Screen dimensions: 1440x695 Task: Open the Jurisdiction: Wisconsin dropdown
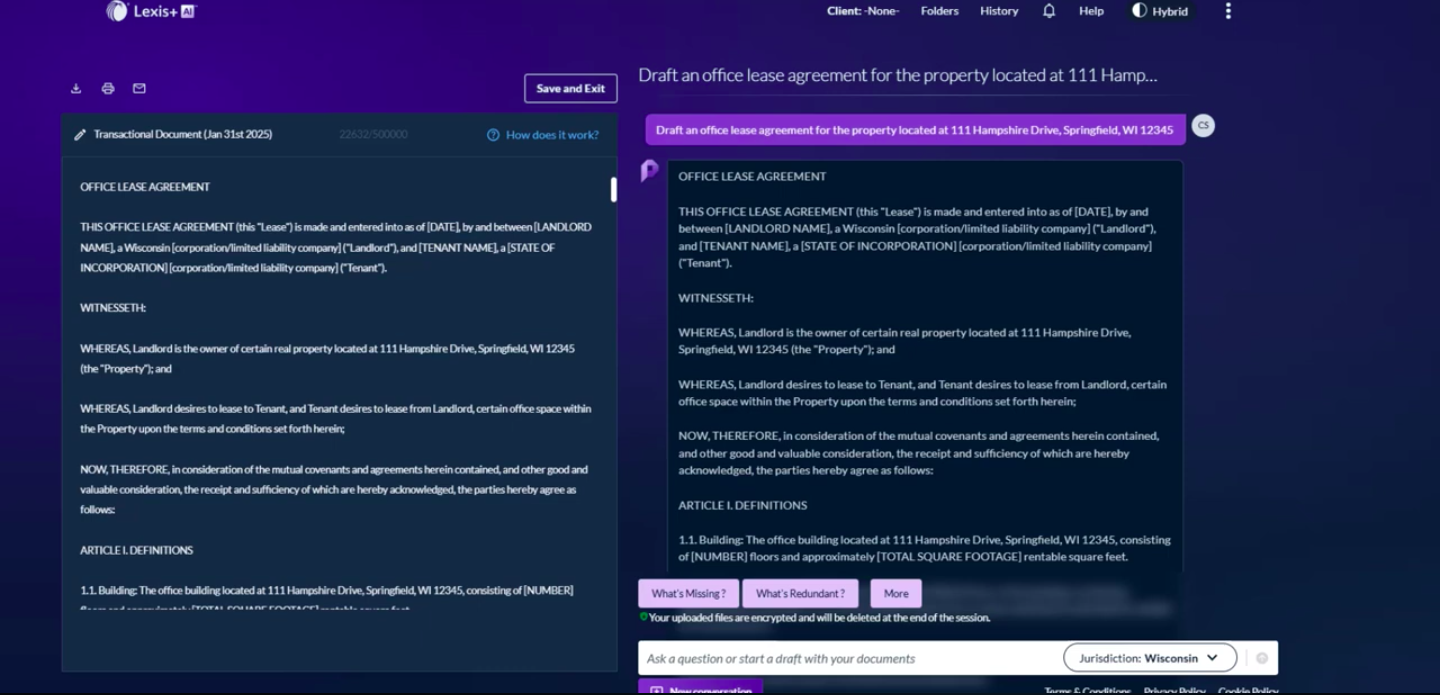point(1150,658)
